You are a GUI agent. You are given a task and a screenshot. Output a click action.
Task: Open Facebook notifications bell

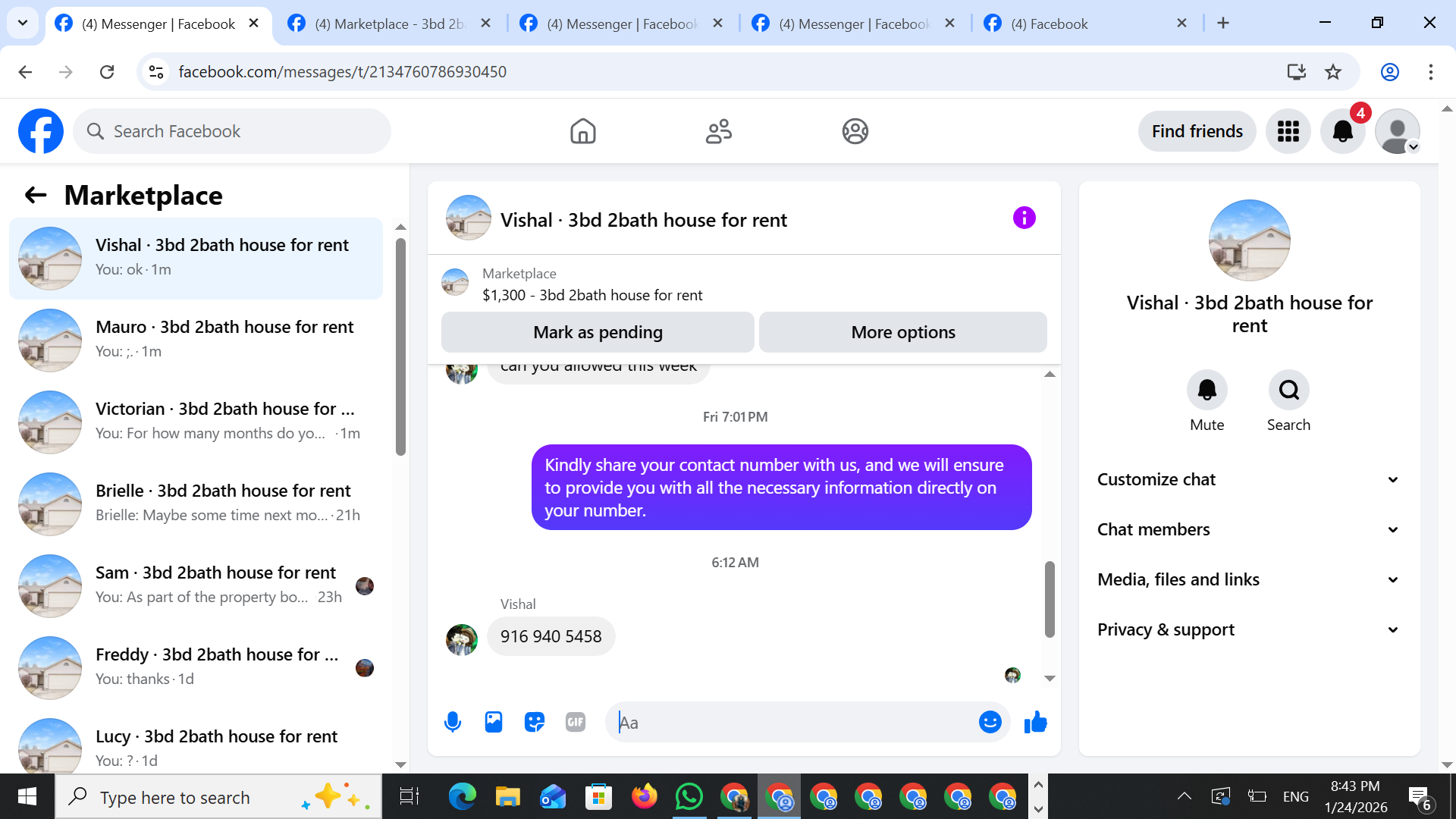click(x=1342, y=131)
